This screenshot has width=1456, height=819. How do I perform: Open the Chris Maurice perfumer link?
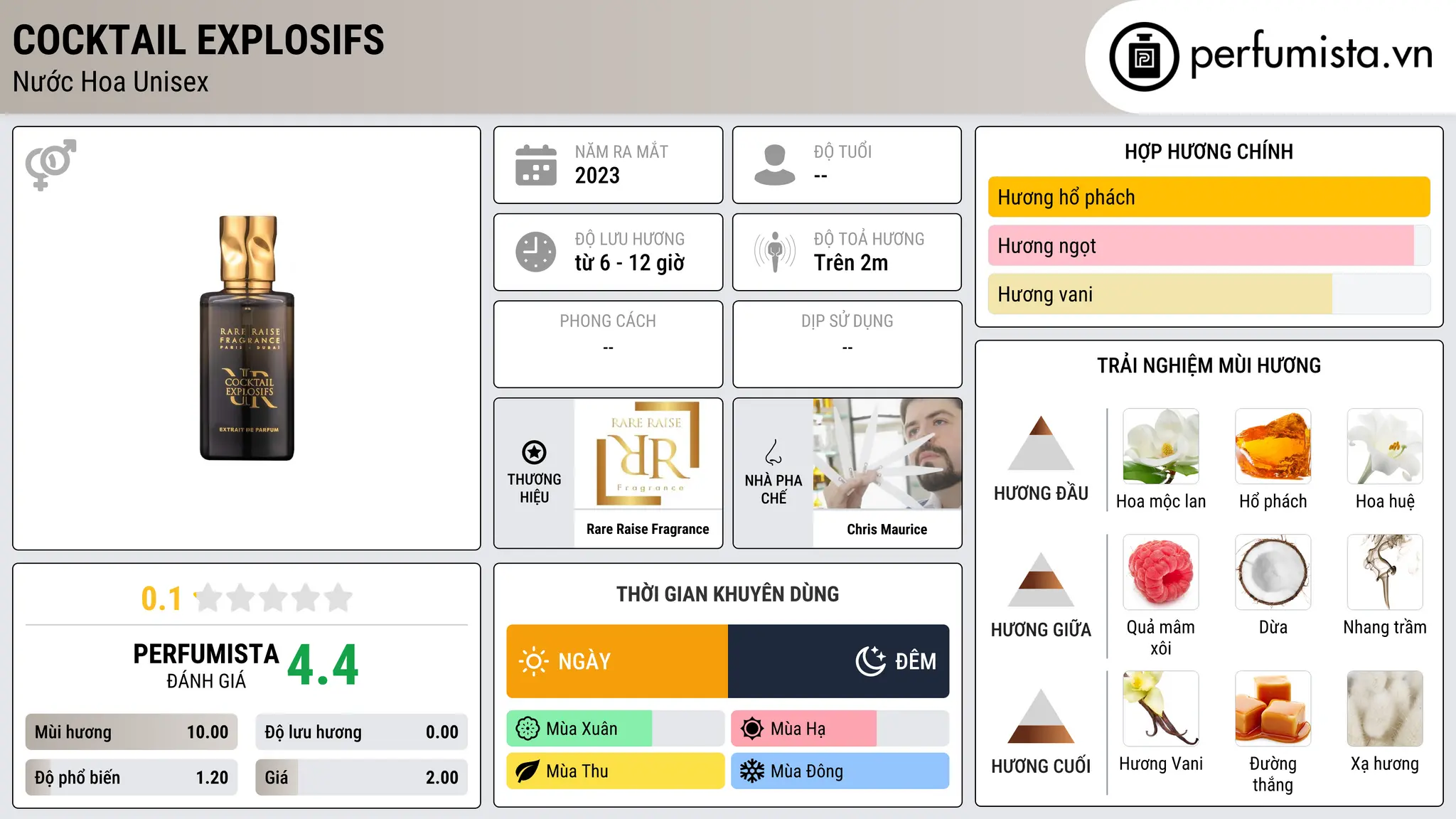(887, 529)
